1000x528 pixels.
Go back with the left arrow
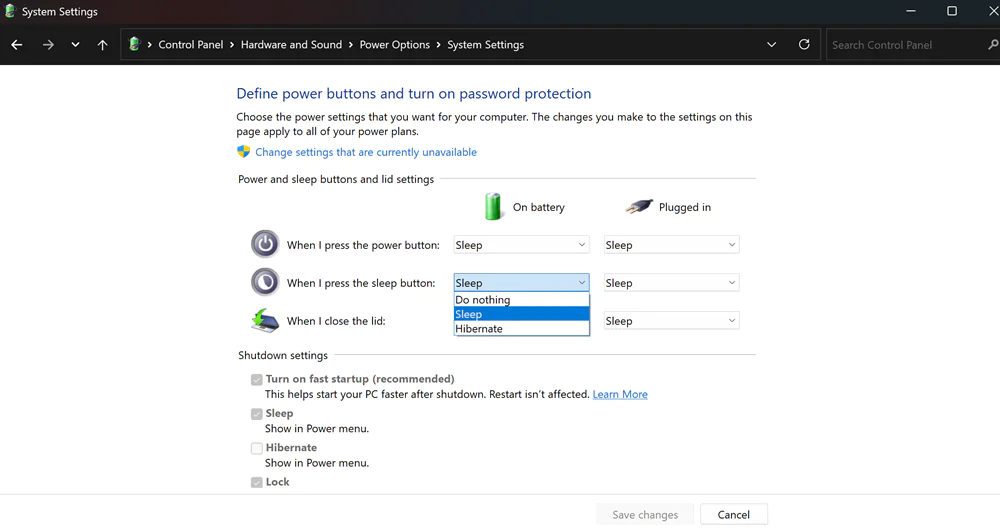tap(17, 45)
